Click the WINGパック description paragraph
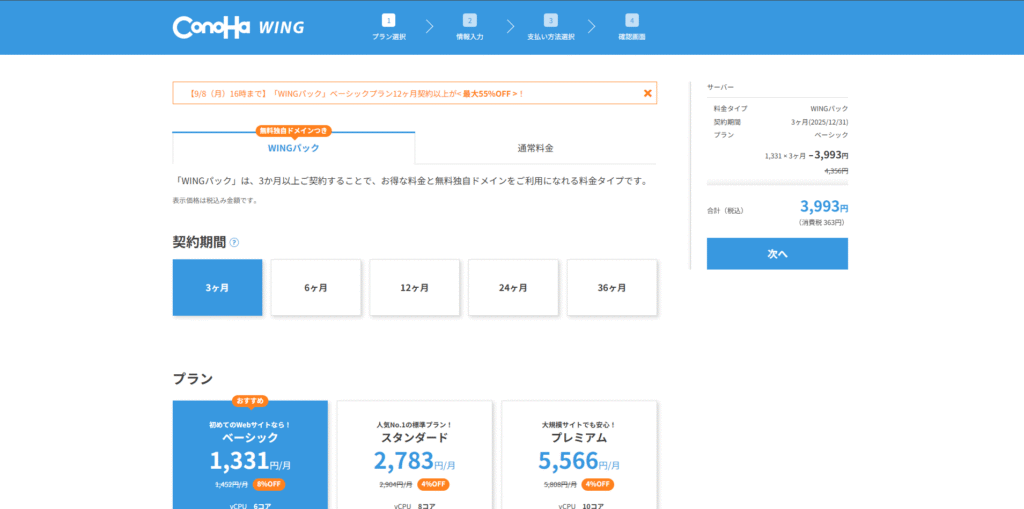The height and width of the screenshot is (509, 1024). coord(411,181)
